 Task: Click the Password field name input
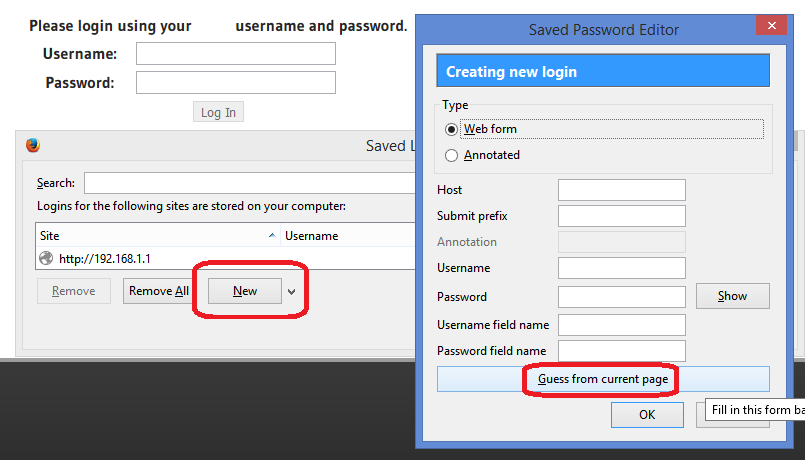tap(622, 351)
